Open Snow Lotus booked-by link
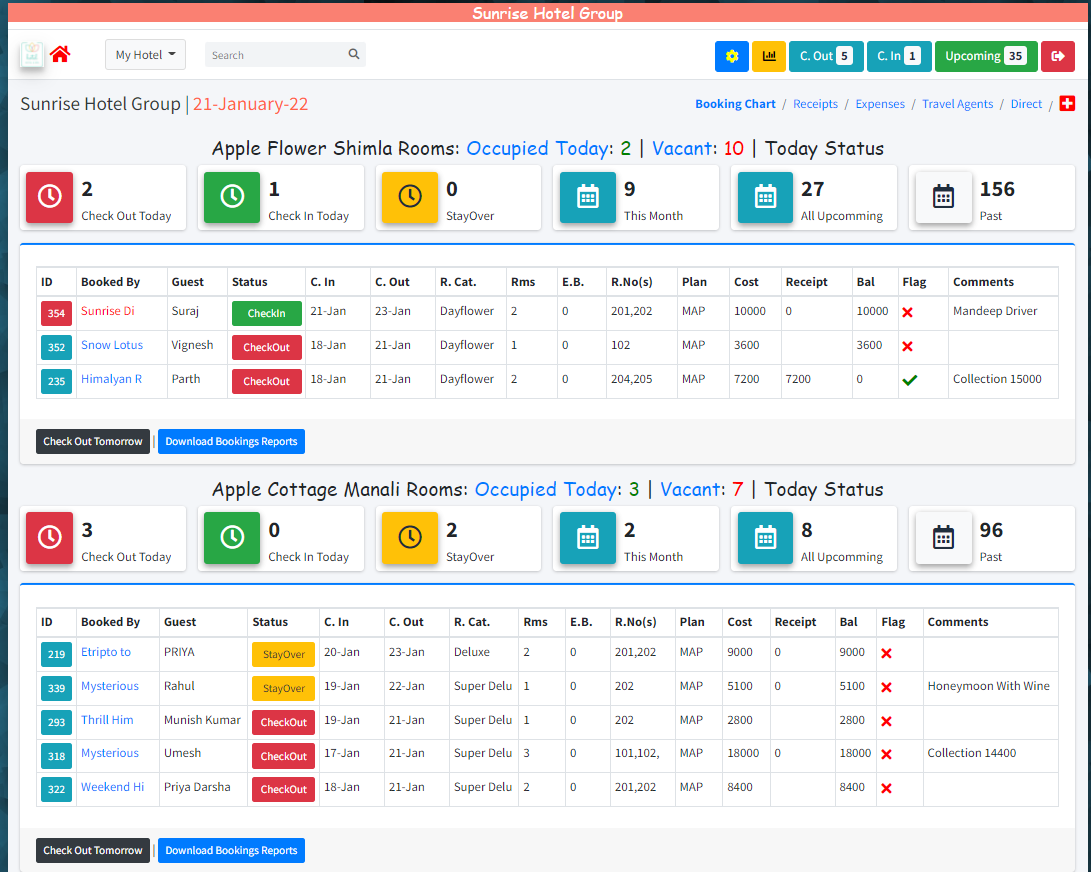The height and width of the screenshot is (872, 1091). pos(111,345)
